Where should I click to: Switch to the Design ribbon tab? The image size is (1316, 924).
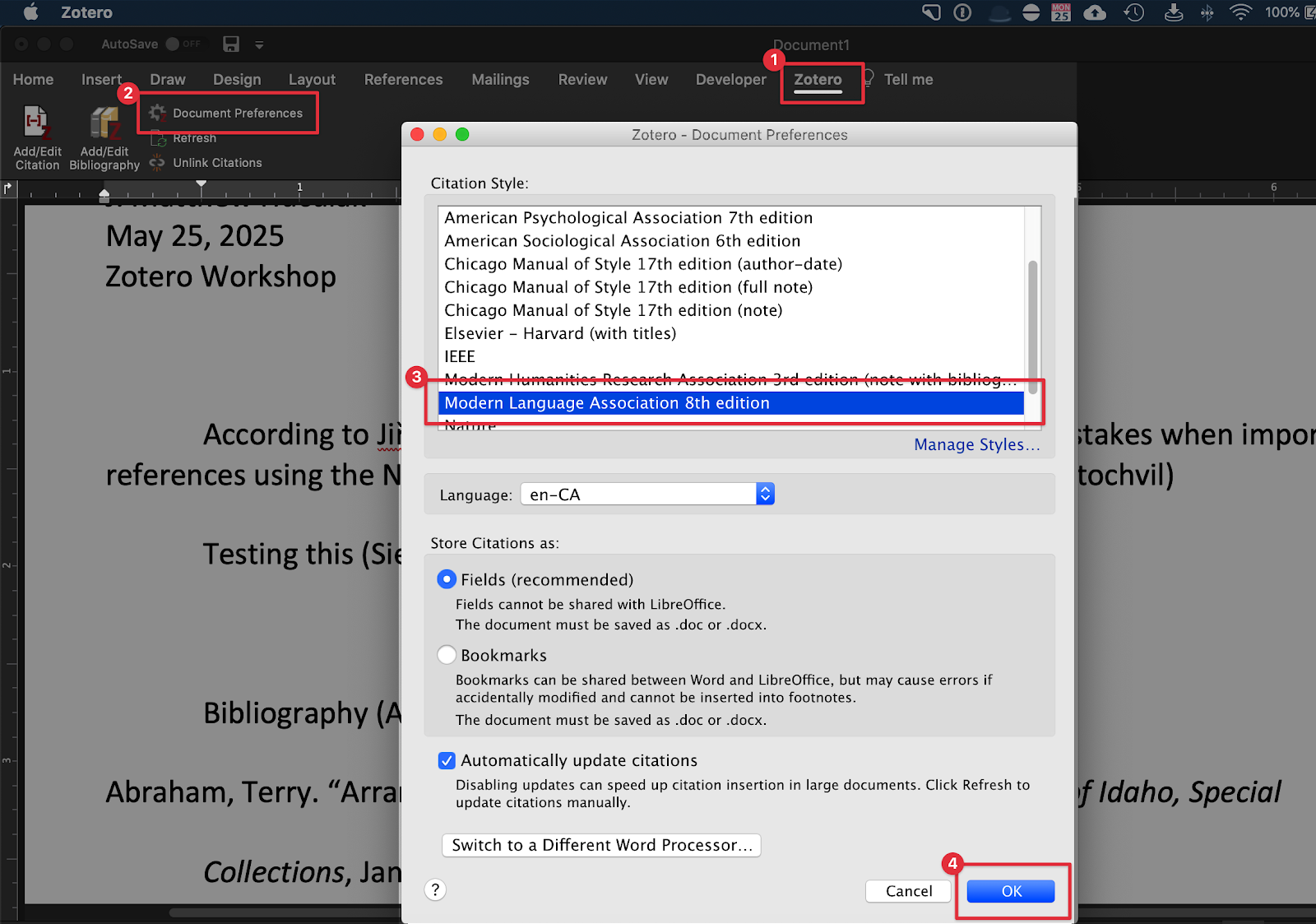(x=237, y=79)
